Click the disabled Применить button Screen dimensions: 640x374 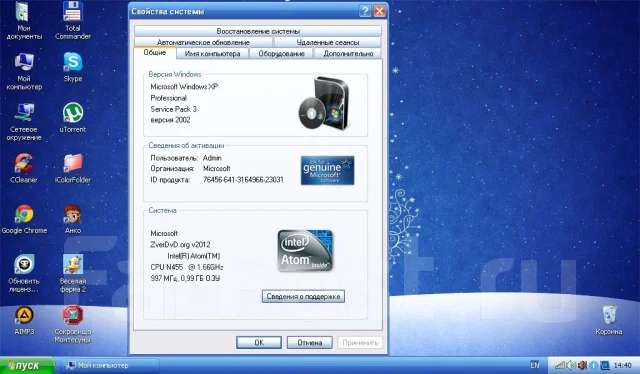[360, 343]
